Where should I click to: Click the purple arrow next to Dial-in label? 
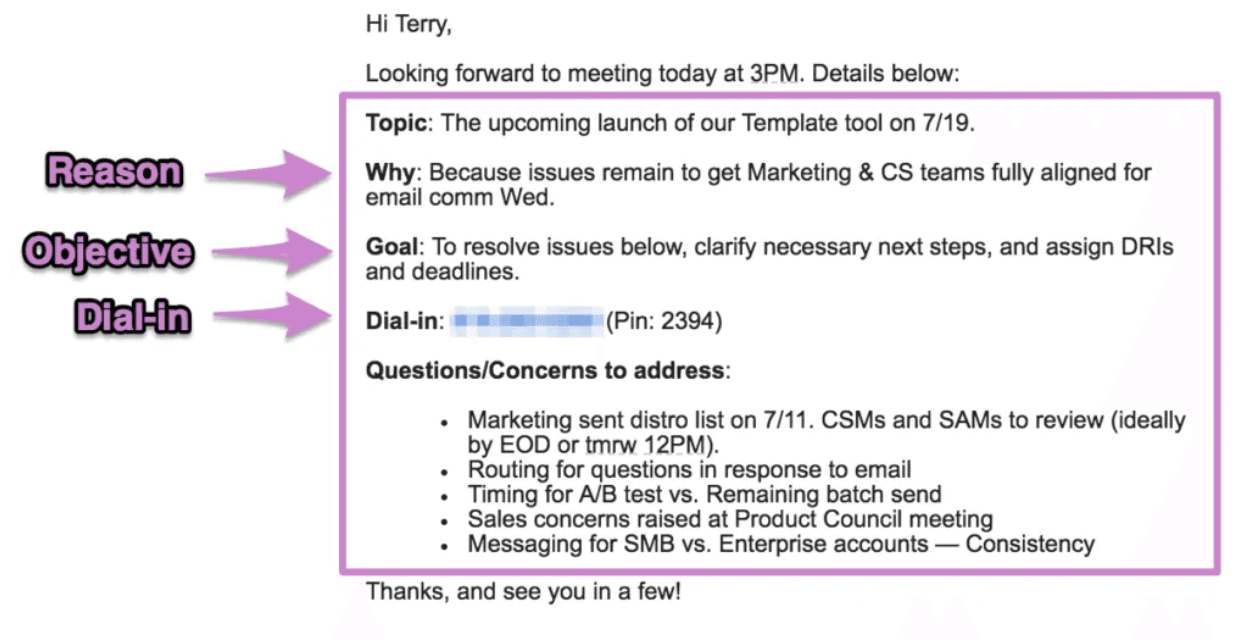pos(272,317)
